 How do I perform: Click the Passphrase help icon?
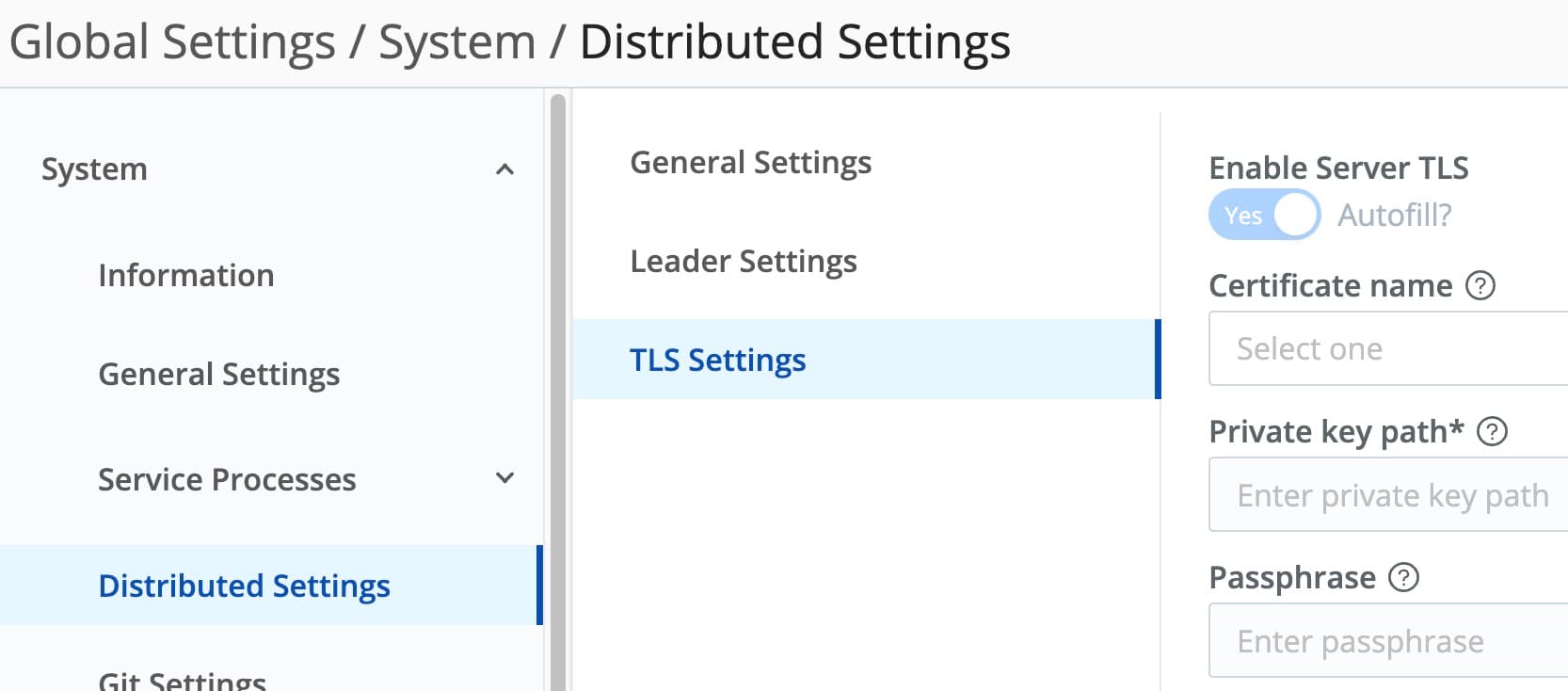point(1403,577)
